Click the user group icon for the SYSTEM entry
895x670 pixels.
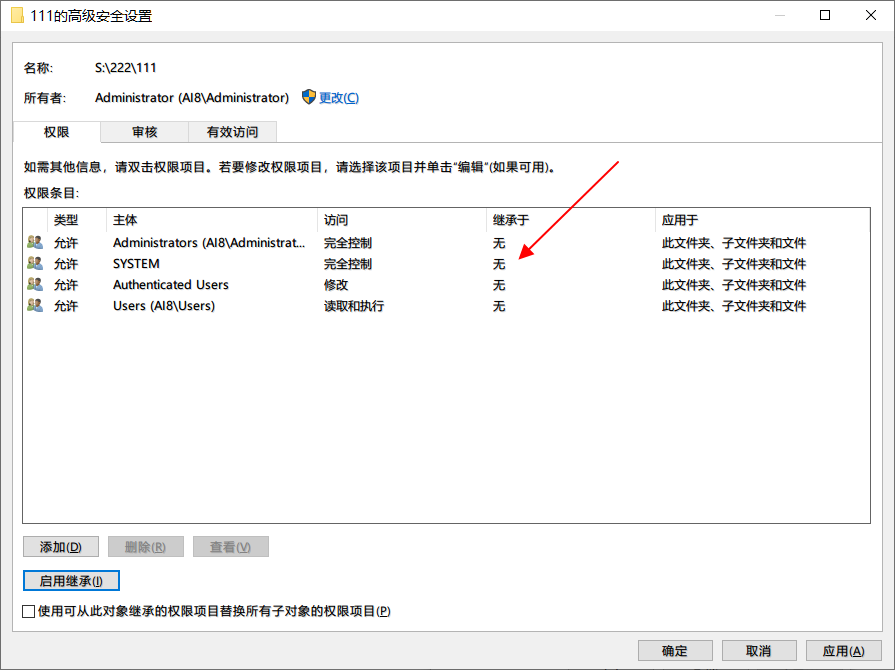click(35, 264)
